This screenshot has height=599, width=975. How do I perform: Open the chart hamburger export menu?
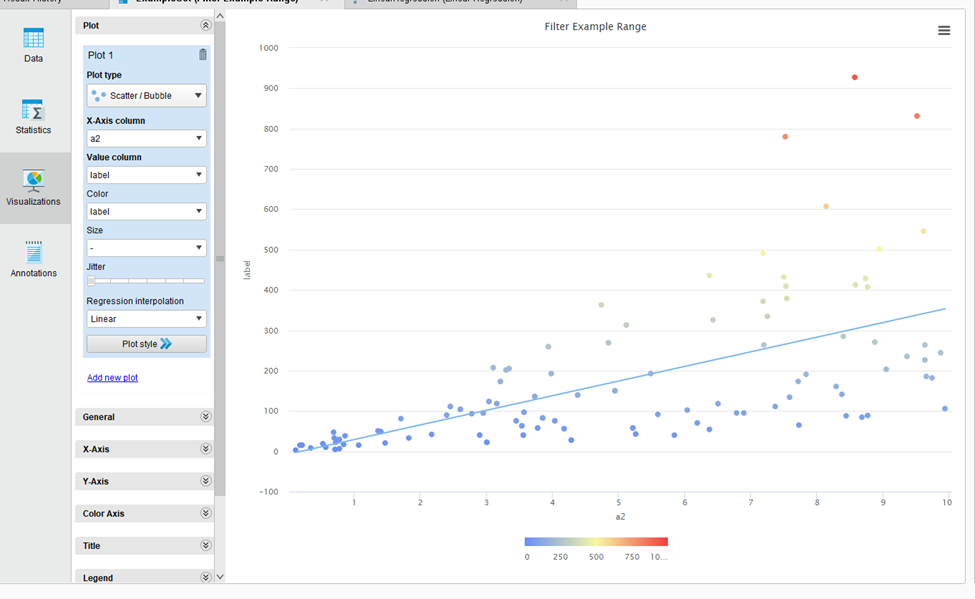944,30
